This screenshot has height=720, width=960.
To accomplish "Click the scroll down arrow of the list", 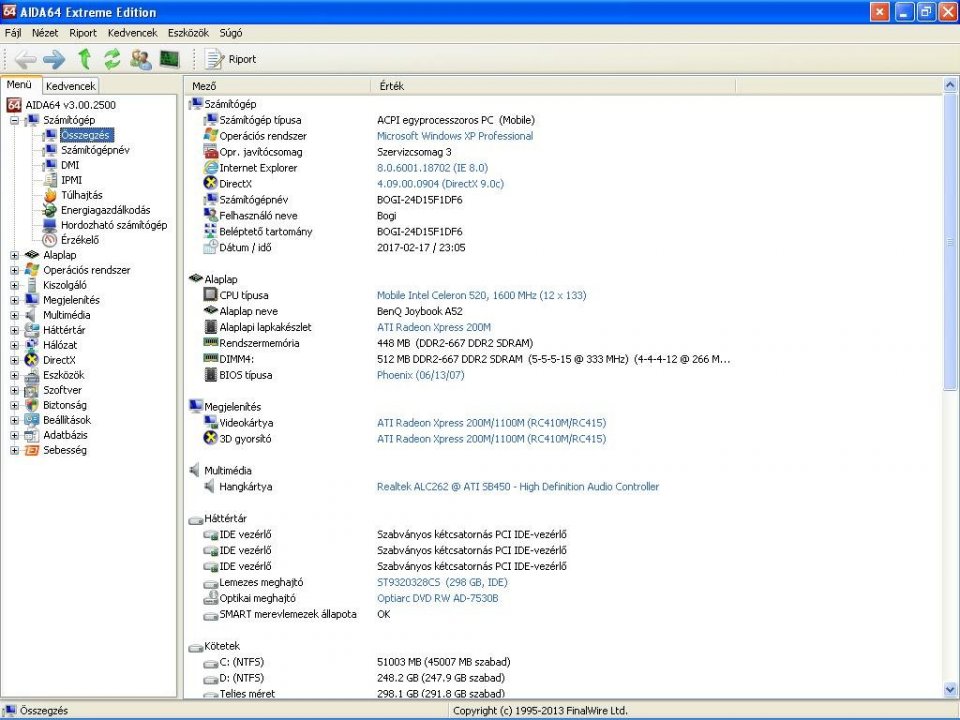I will [950, 689].
